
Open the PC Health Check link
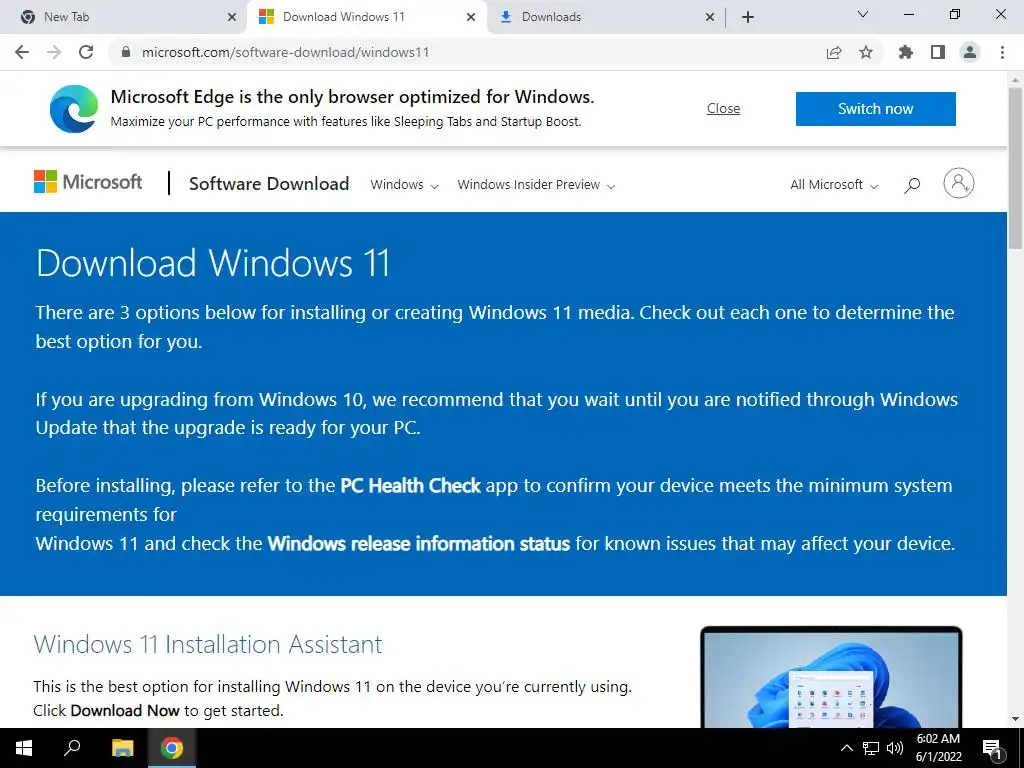point(410,486)
